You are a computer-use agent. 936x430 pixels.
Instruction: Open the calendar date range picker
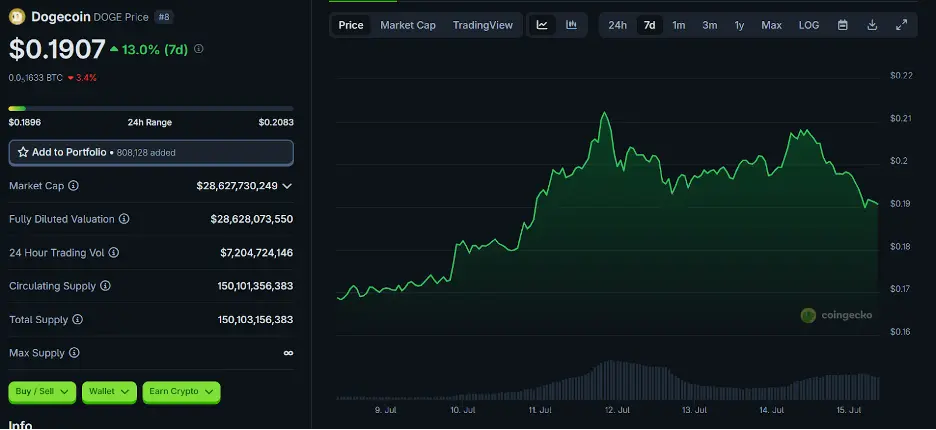[x=843, y=25]
